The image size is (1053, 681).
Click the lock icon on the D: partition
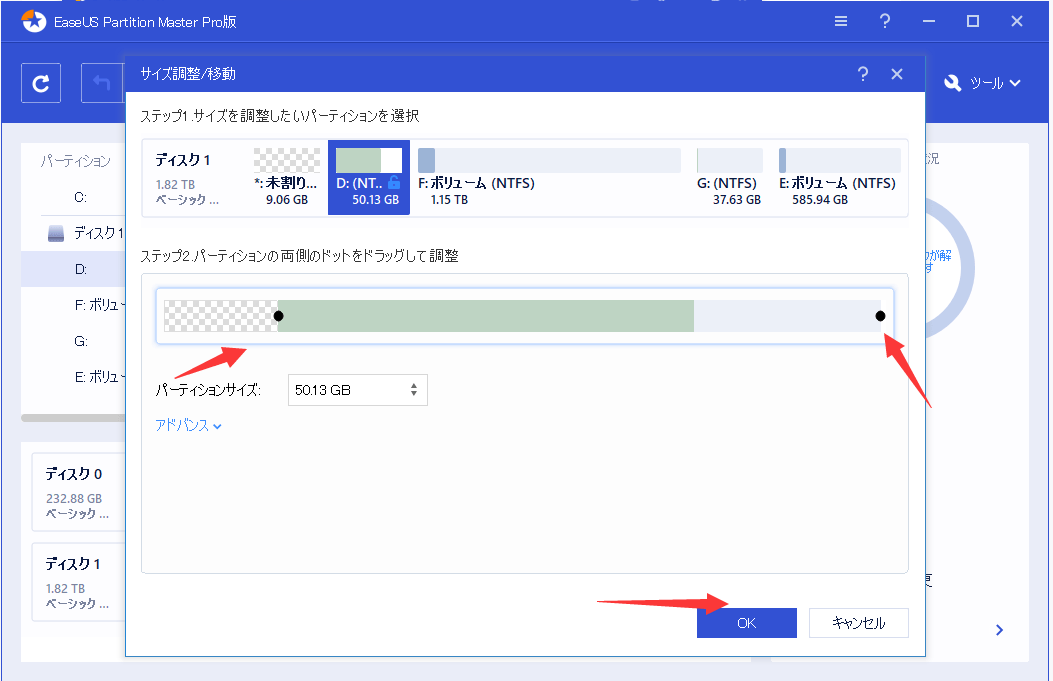coord(394,182)
